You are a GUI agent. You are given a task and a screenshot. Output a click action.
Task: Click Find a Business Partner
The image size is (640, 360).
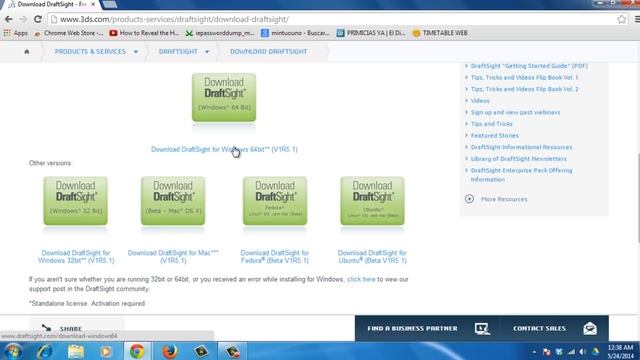tap(412, 329)
